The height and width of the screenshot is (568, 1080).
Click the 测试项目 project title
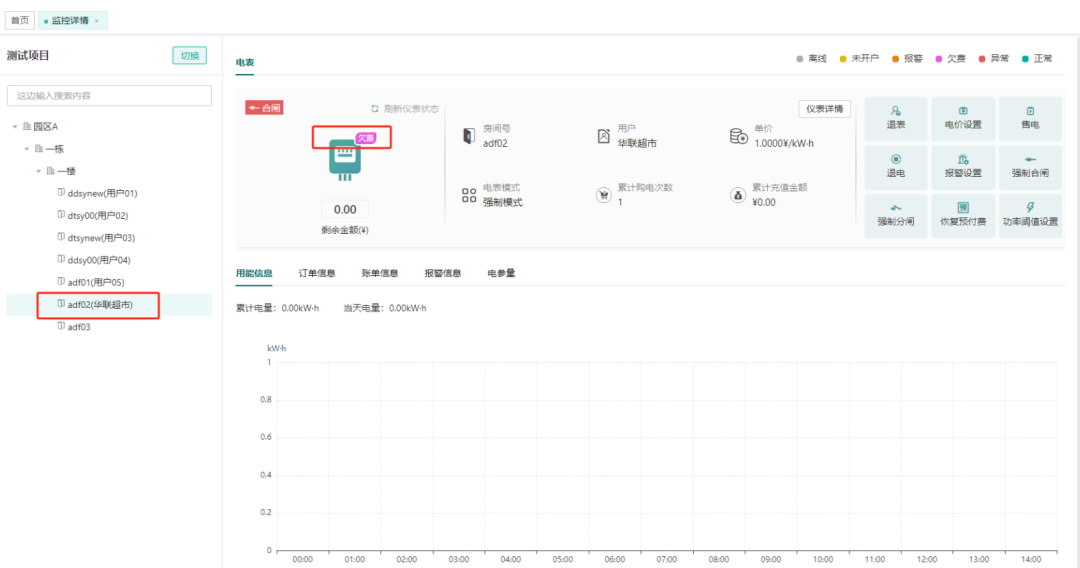28,55
